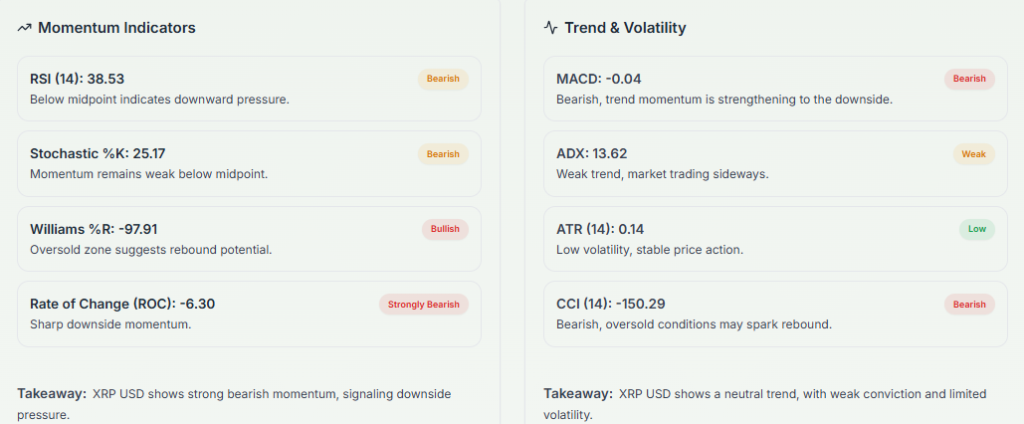Select the RSI (14): 38.53 heading
Viewport: 1024px width, 424px height.
tap(77, 79)
